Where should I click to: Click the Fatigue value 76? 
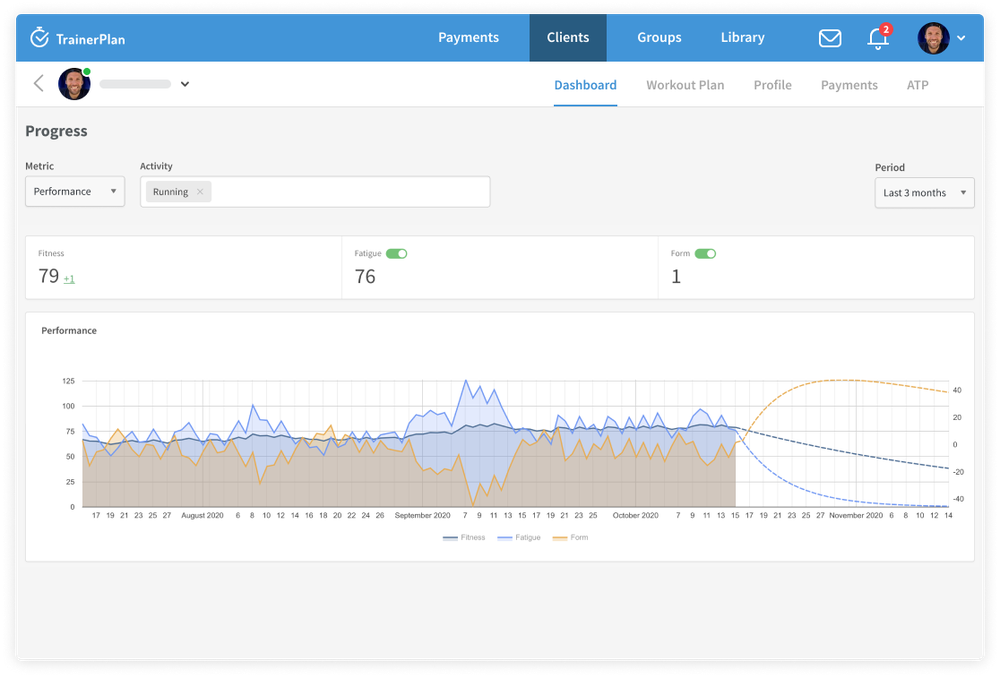(365, 277)
